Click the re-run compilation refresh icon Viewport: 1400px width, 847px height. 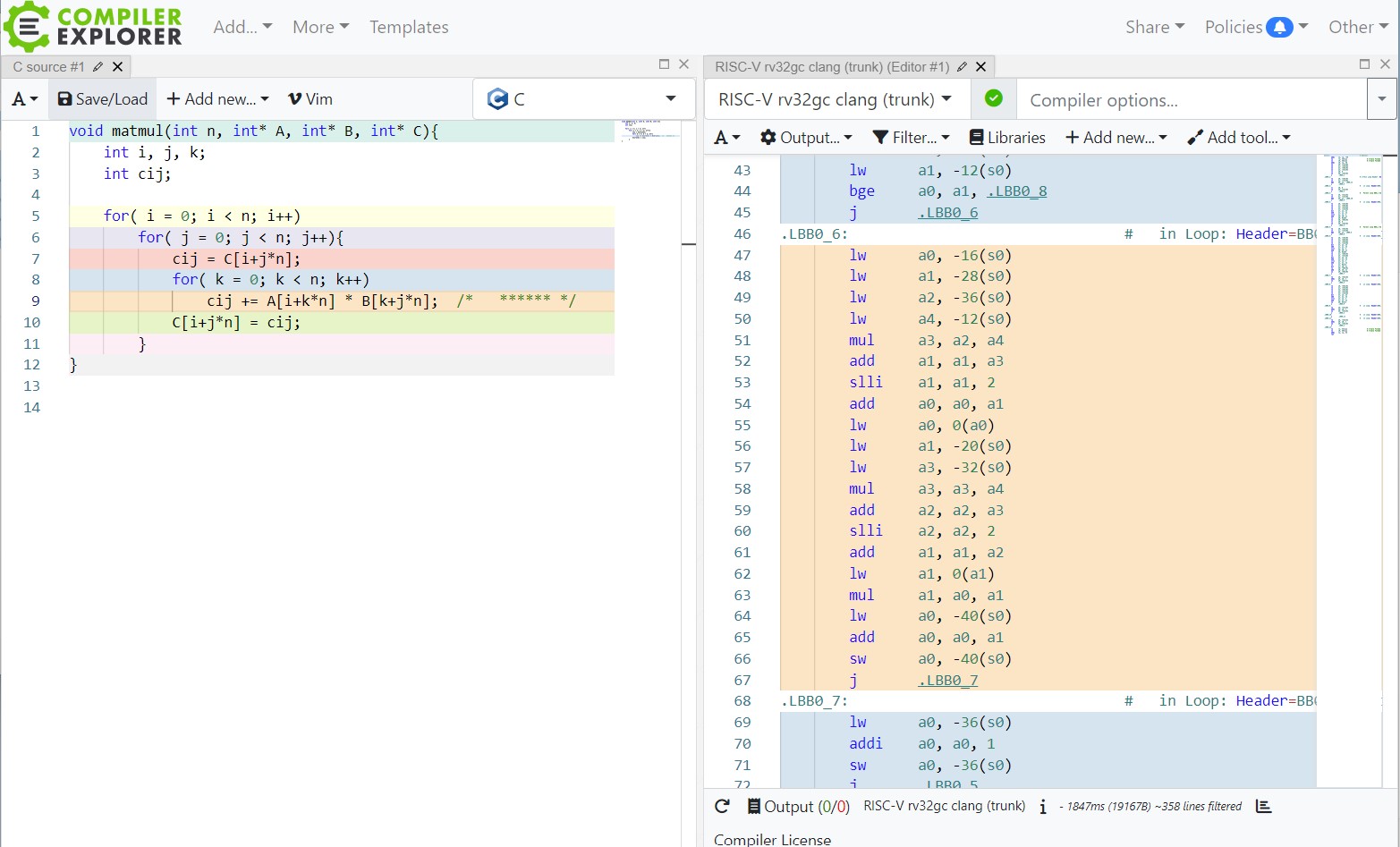(x=722, y=807)
